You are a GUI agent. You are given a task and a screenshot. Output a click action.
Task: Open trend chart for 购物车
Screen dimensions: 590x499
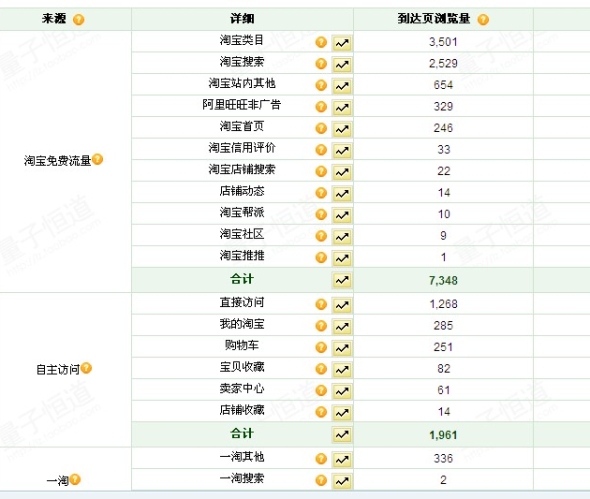342,348
